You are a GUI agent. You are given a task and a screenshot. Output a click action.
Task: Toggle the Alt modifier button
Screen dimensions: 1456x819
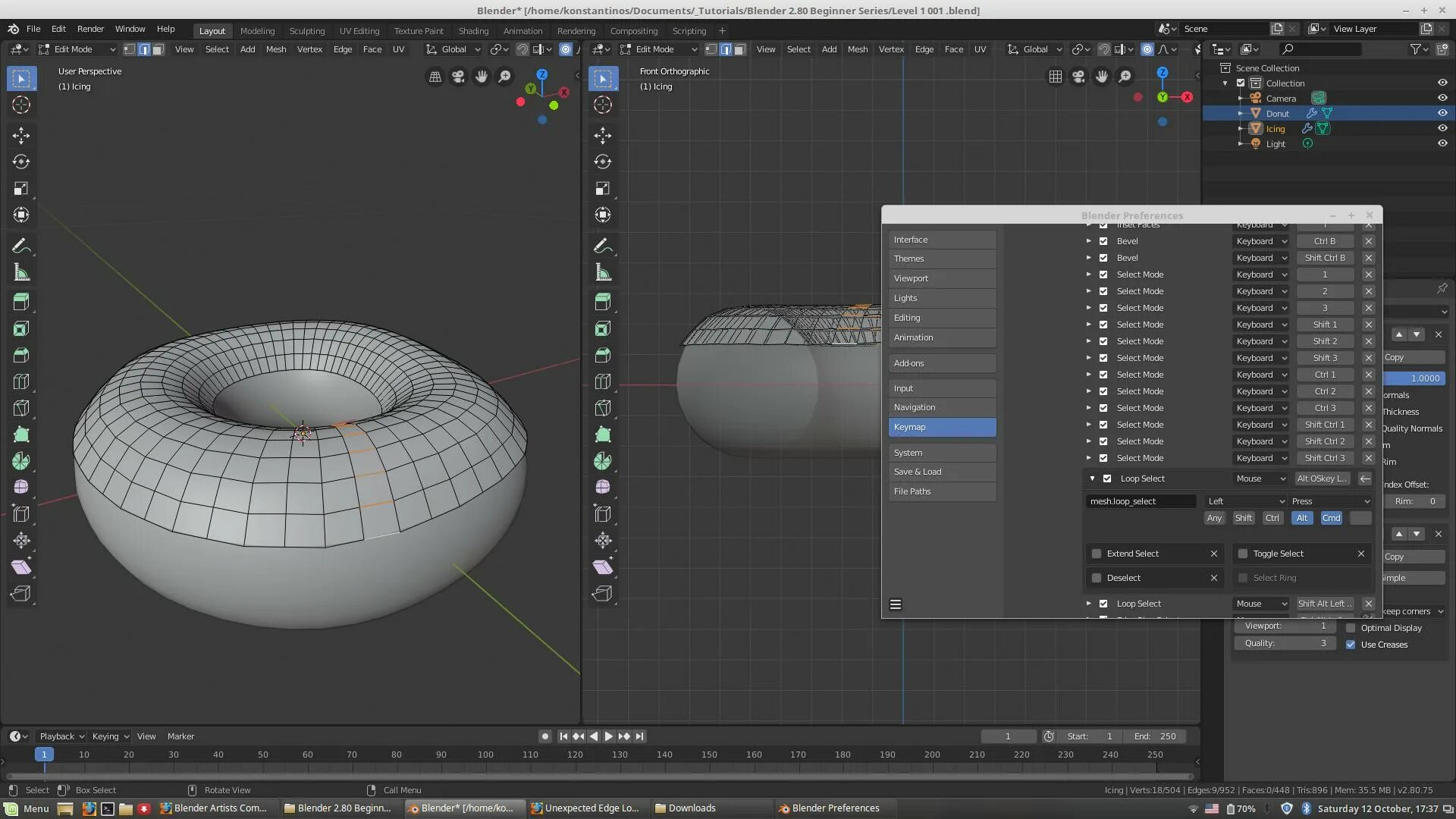click(x=1301, y=518)
